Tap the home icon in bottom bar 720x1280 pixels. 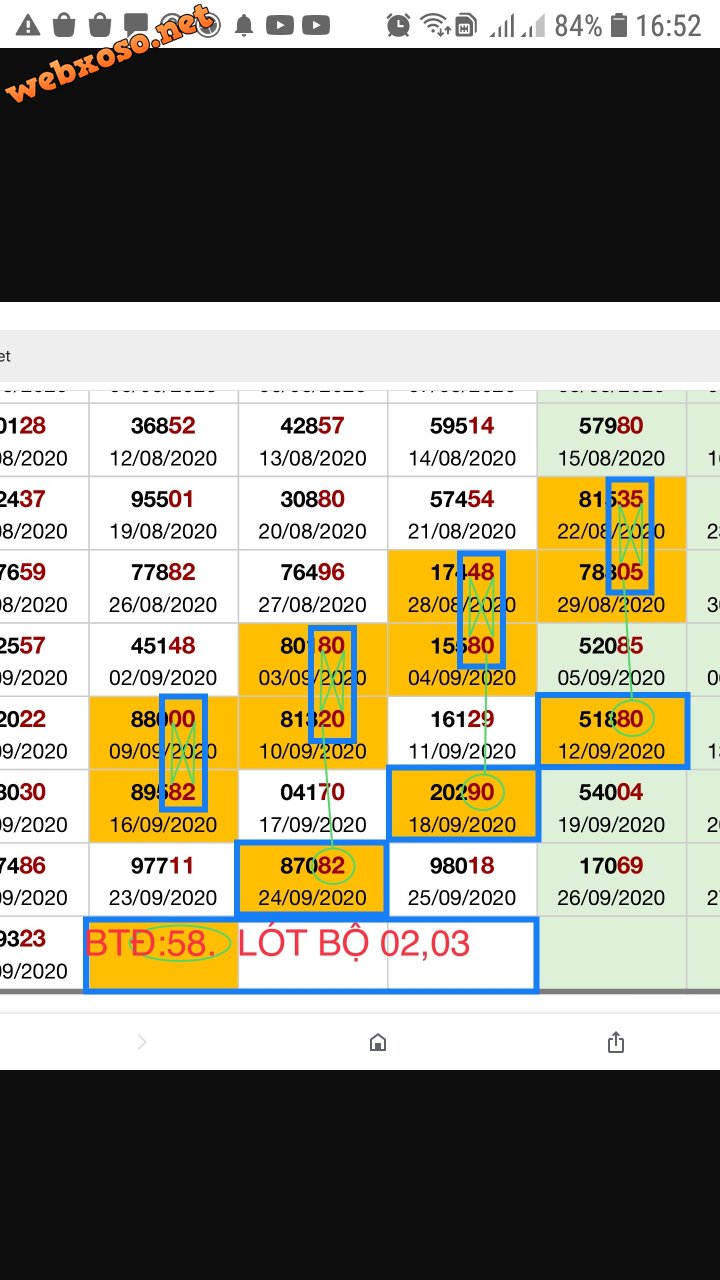click(378, 1043)
